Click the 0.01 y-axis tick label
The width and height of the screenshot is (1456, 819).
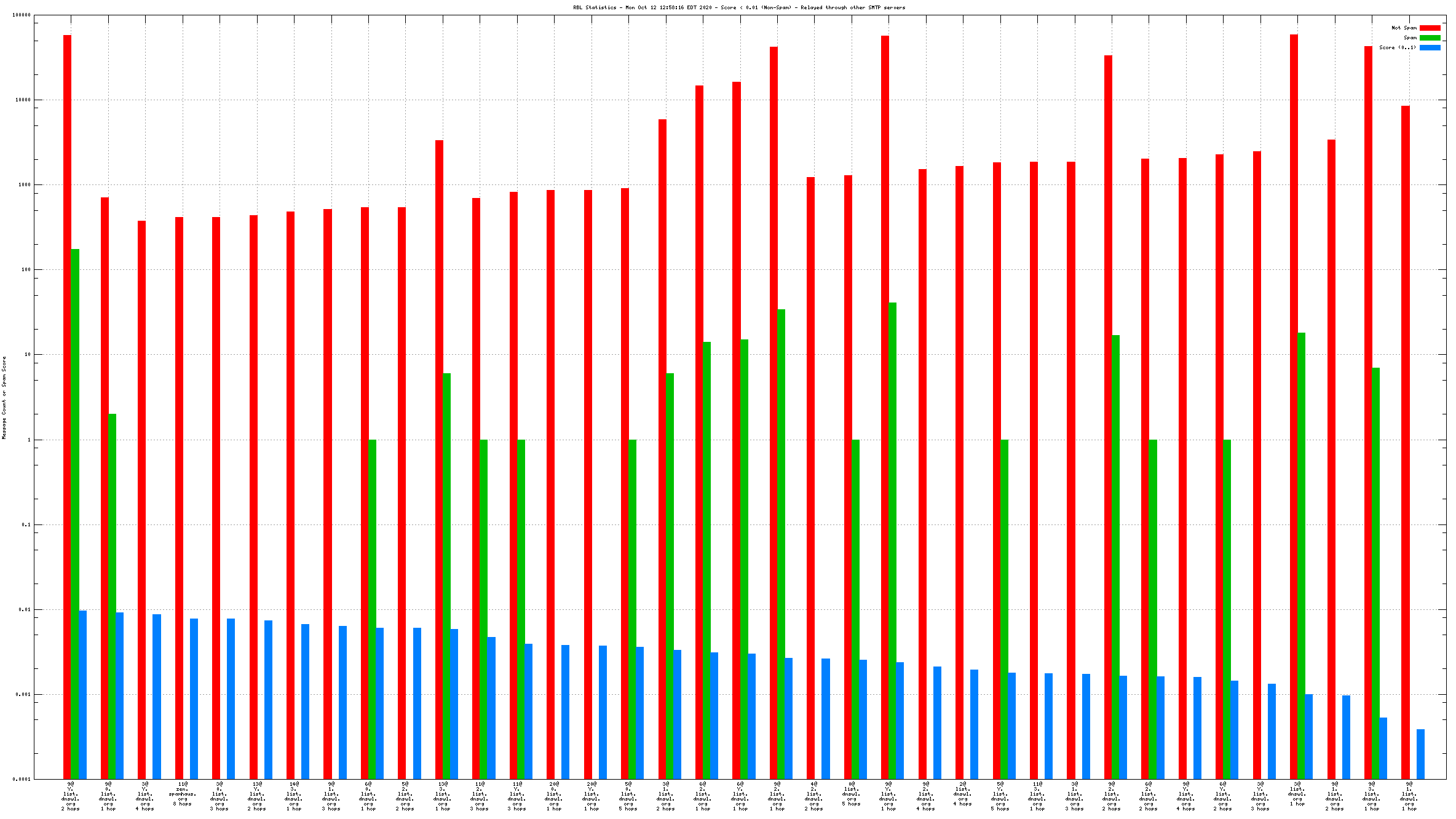click(x=25, y=609)
